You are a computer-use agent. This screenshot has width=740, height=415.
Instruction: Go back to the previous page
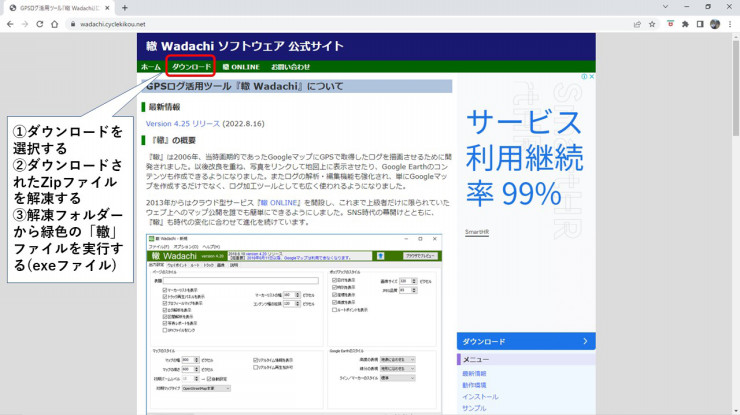(x=10, y=24)
